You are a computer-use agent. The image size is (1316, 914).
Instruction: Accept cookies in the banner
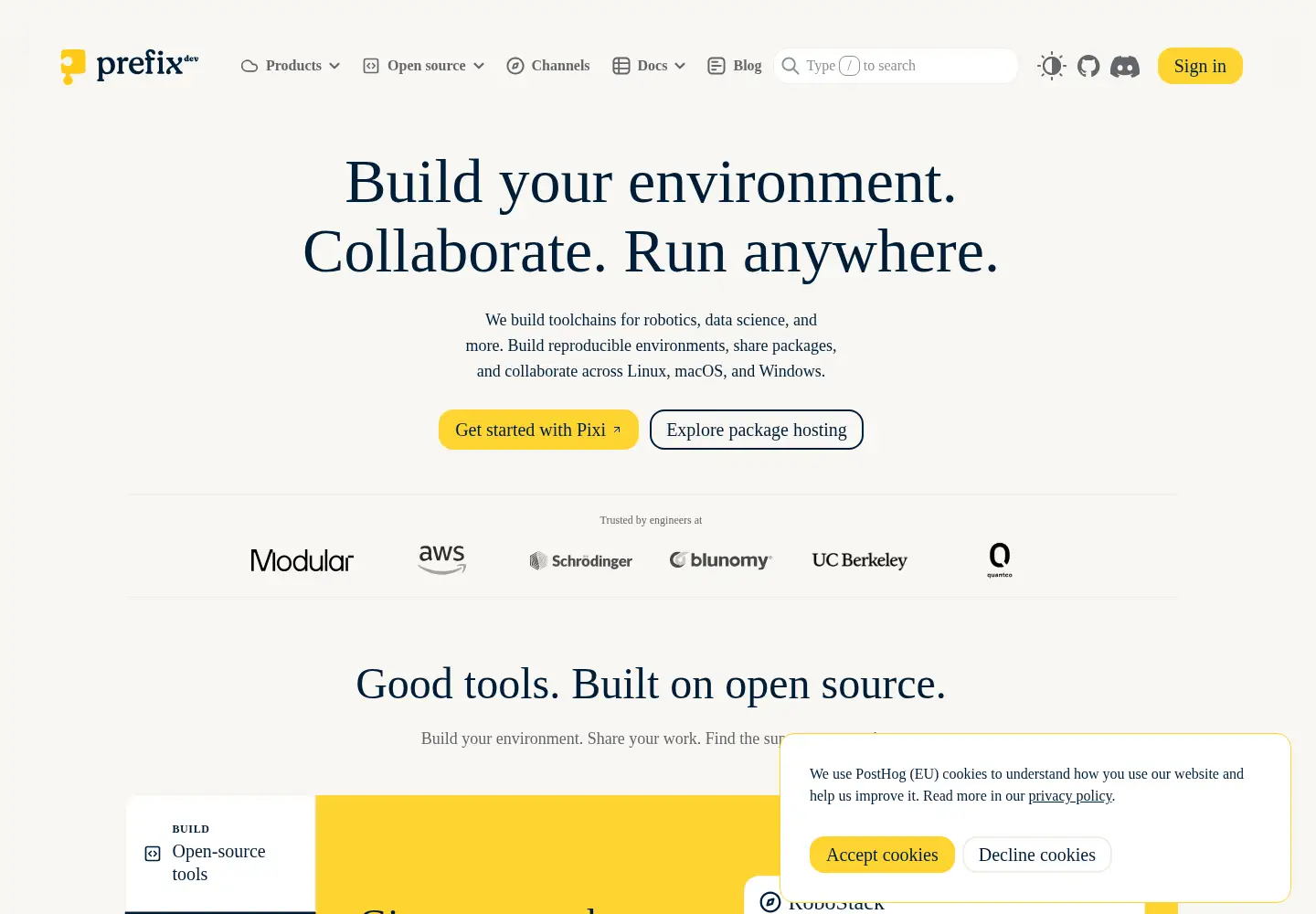pos(882,855)
